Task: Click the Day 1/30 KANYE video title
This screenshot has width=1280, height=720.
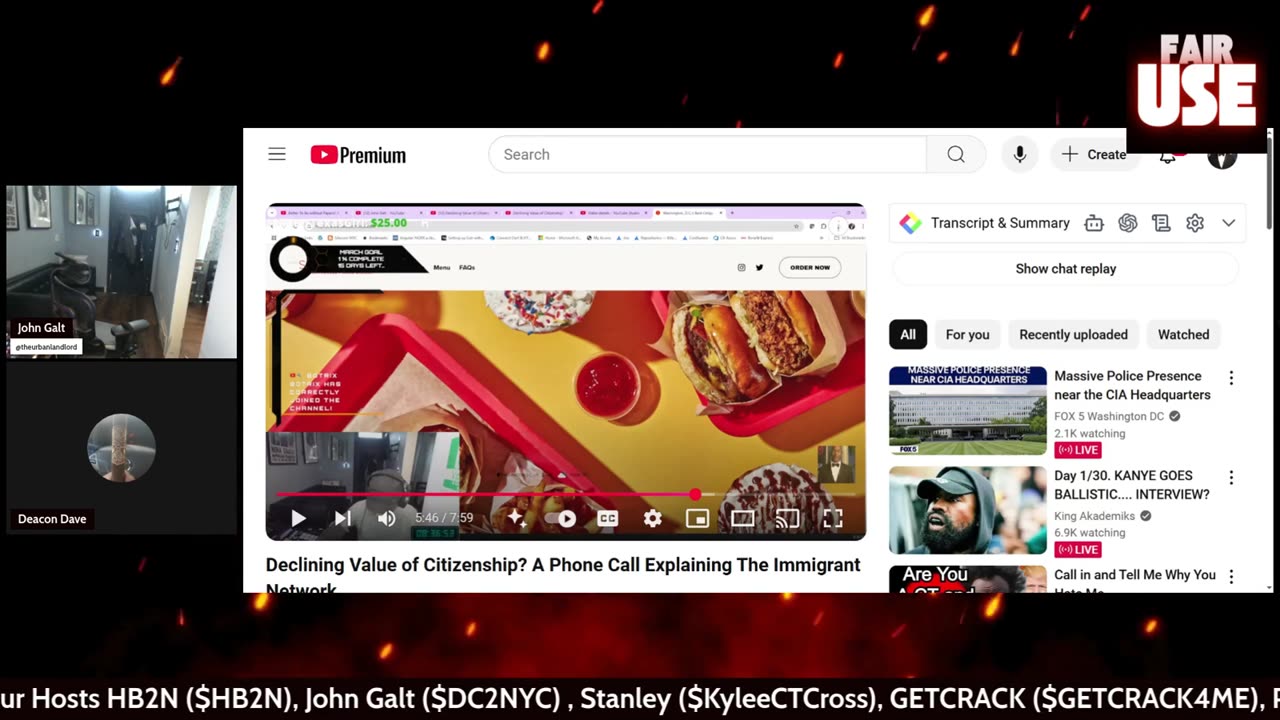Action: point(1132,484)
